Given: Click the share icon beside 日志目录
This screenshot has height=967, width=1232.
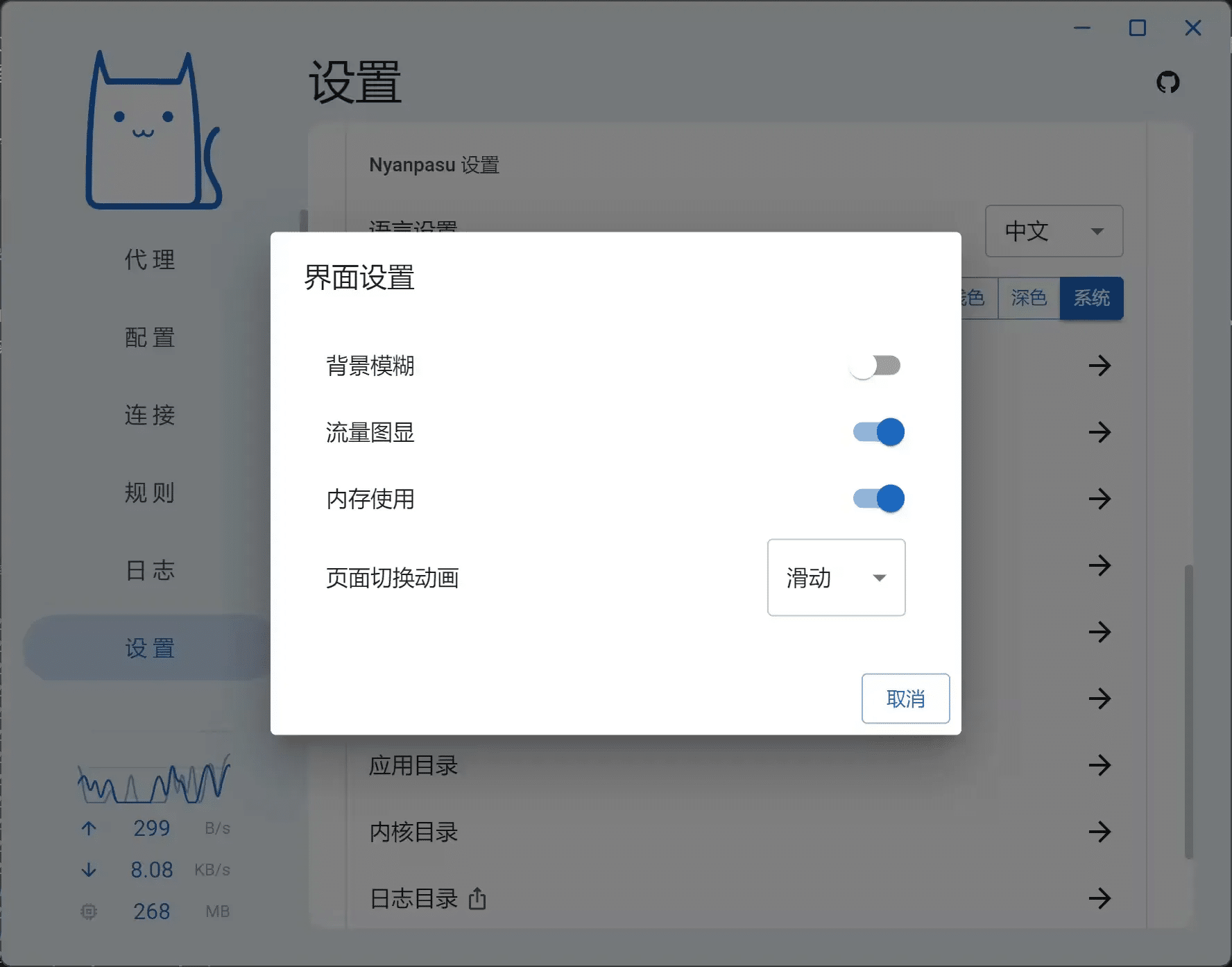Looking at the screenshot, I should click(x=477, y=898).
